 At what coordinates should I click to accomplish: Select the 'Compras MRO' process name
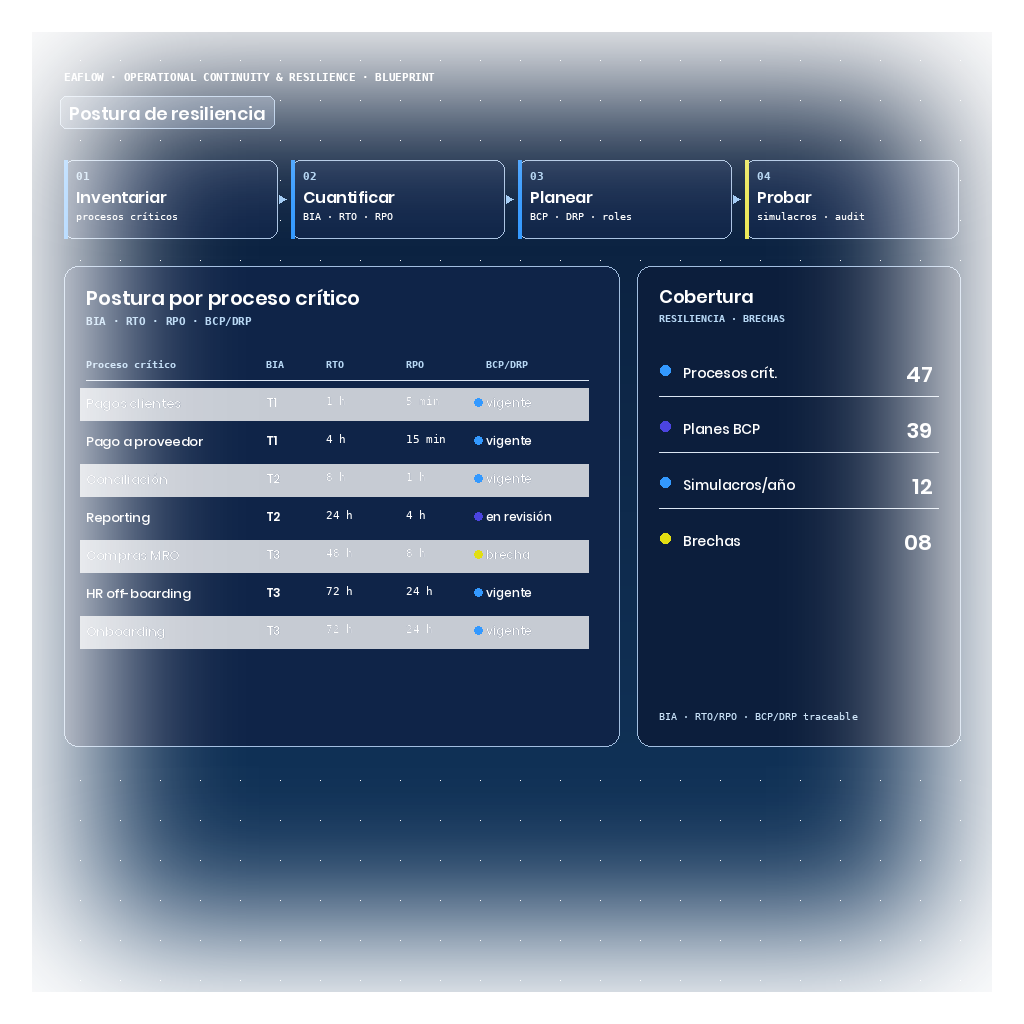[133, 555]
